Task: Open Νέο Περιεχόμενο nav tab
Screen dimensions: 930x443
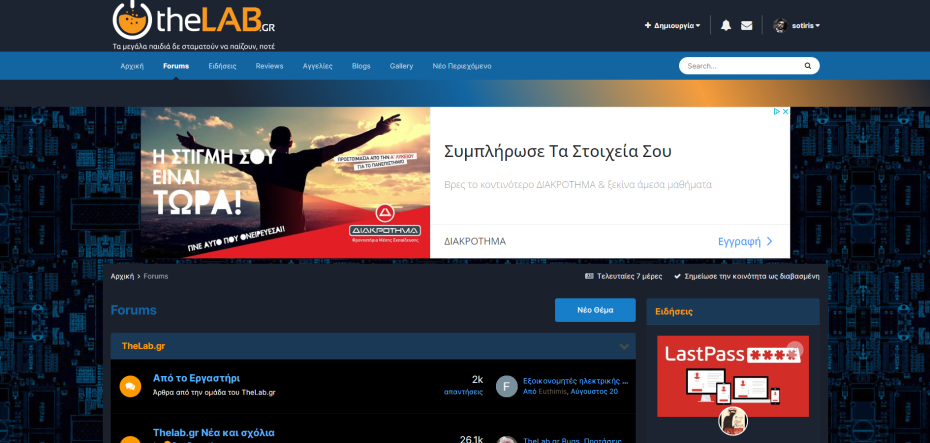Action: tap(462, 66)
